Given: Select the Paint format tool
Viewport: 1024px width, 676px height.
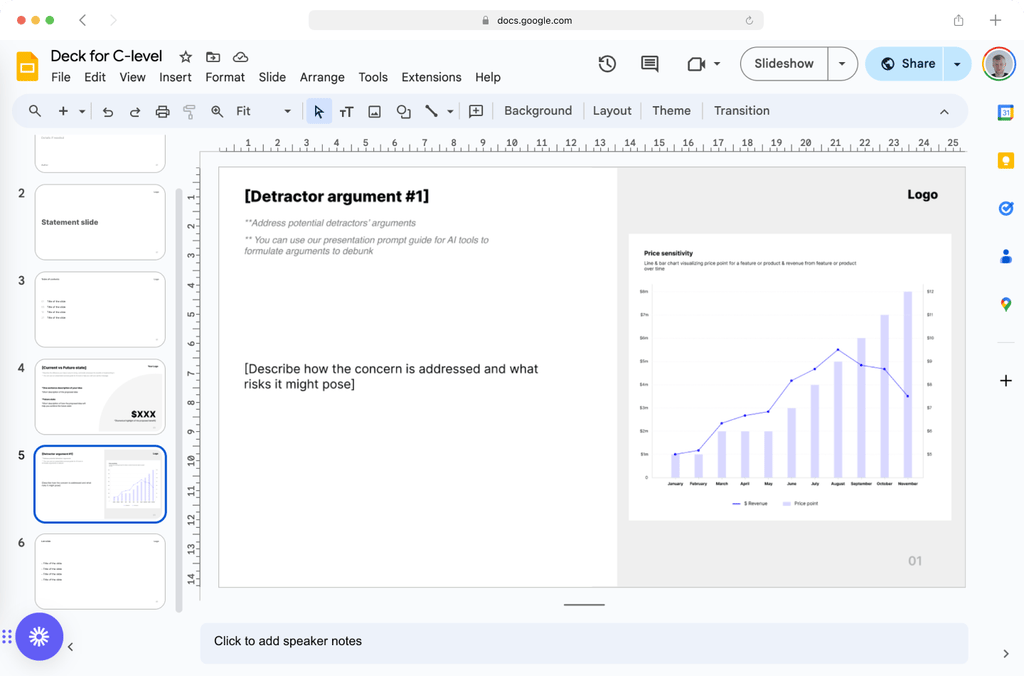Looking at the screenshot, I should click(189, 111).
